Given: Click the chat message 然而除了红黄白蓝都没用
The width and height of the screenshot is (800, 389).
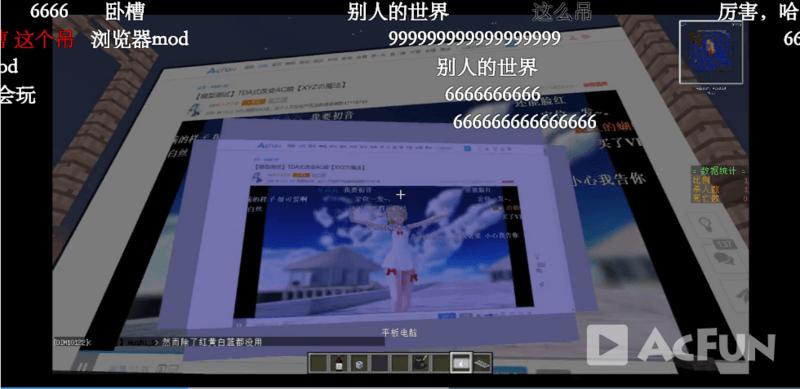Looking at the screenshot, I should click(212, 342).
